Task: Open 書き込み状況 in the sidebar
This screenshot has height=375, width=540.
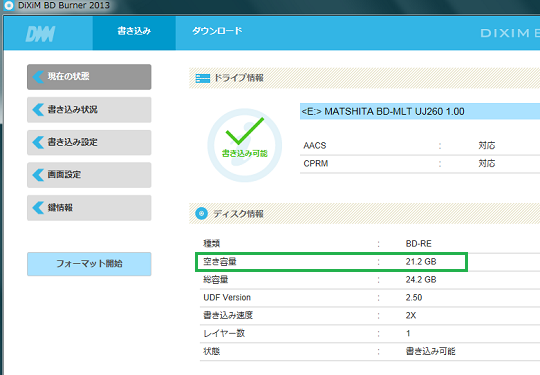Action: (89, 110)
